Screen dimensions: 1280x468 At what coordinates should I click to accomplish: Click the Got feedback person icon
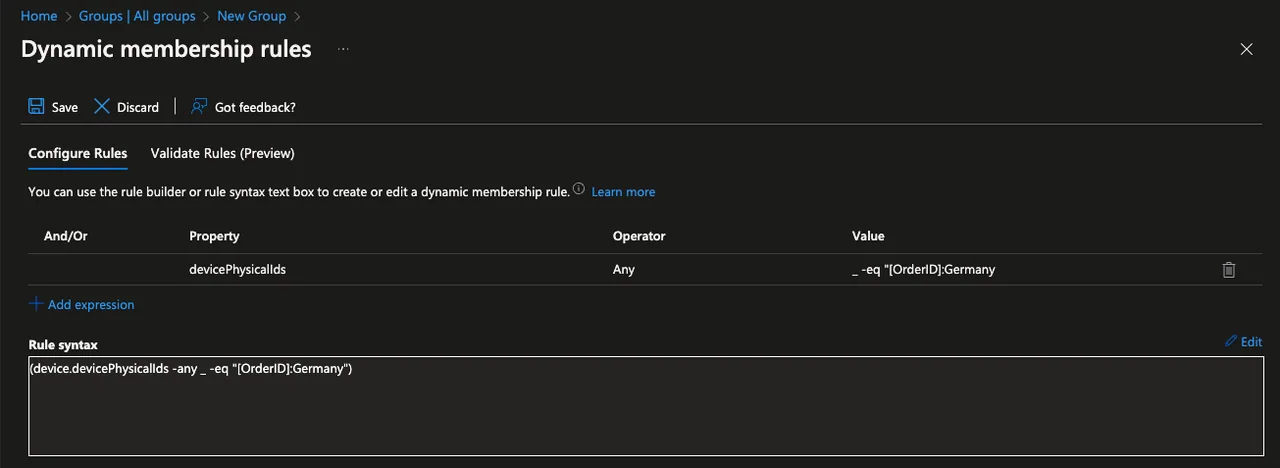[199, 107]
